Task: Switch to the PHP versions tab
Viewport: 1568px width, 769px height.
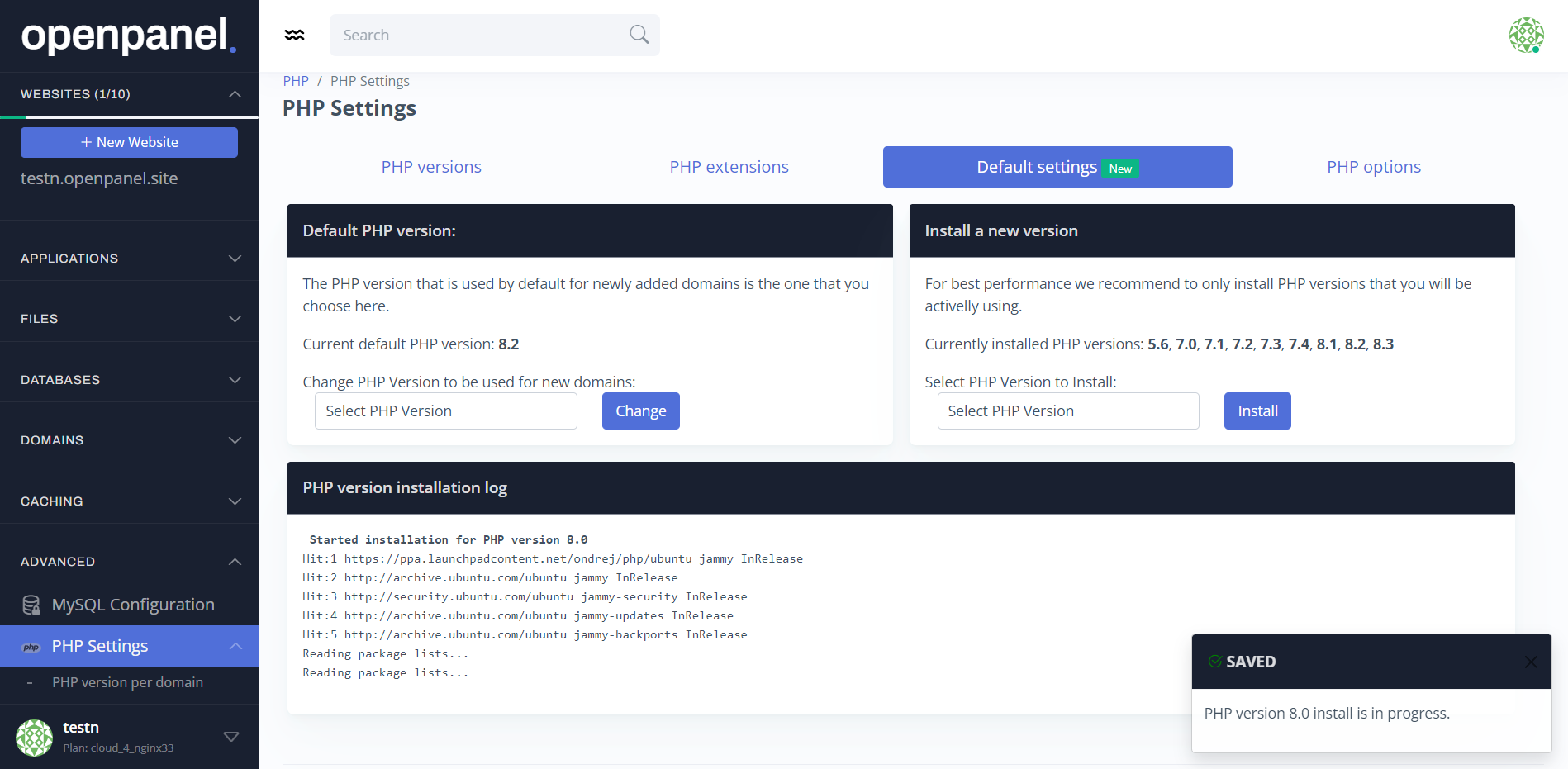Action: click(431, 167)
